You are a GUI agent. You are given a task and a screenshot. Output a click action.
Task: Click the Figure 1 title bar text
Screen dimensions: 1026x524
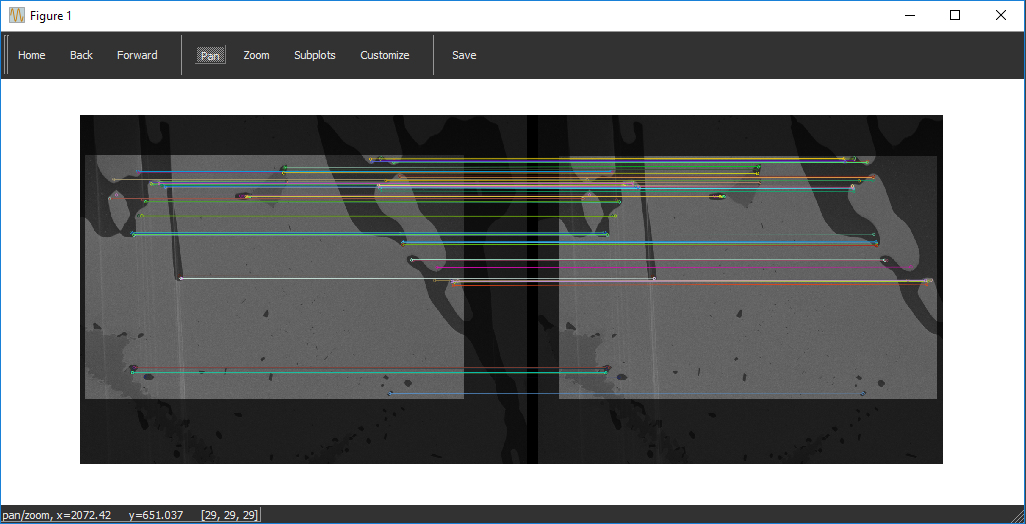tap(51, 16)
